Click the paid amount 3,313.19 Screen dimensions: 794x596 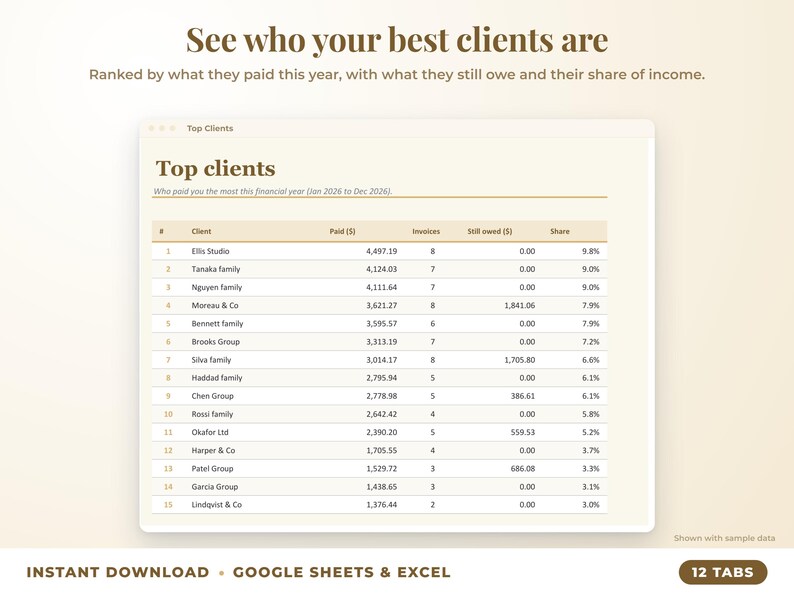click(x=381, y=342)
